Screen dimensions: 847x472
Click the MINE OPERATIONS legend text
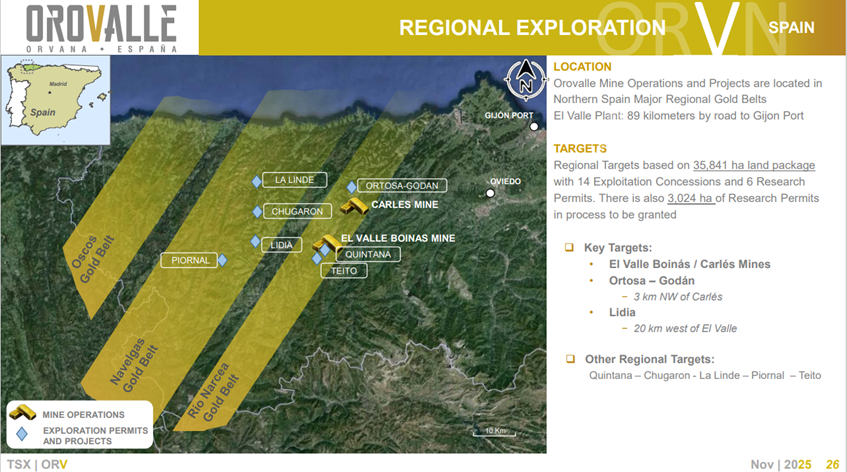click(x=84, y=415)
